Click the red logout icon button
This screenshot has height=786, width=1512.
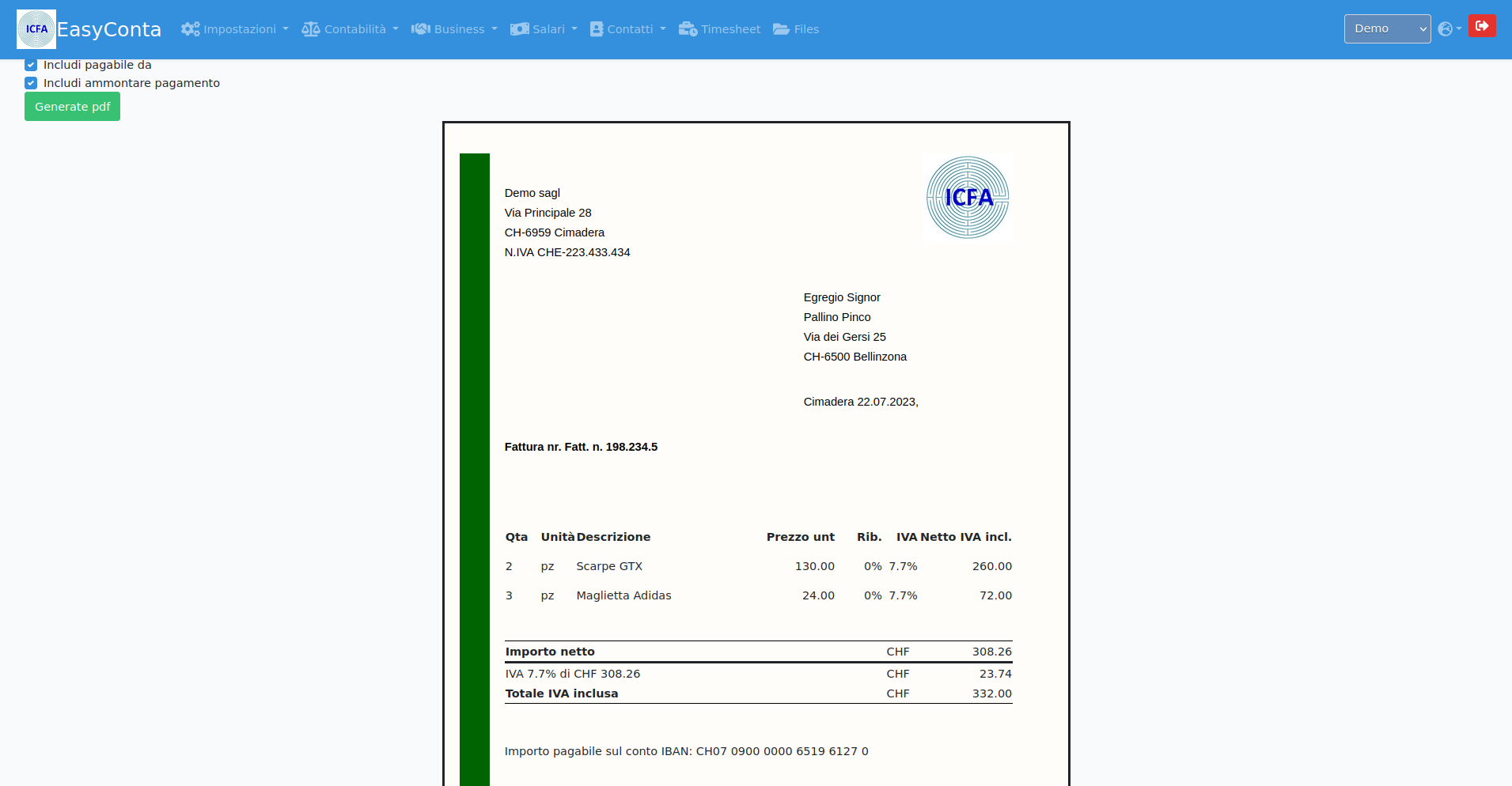pyautogui.click(x=1482, y=26)
